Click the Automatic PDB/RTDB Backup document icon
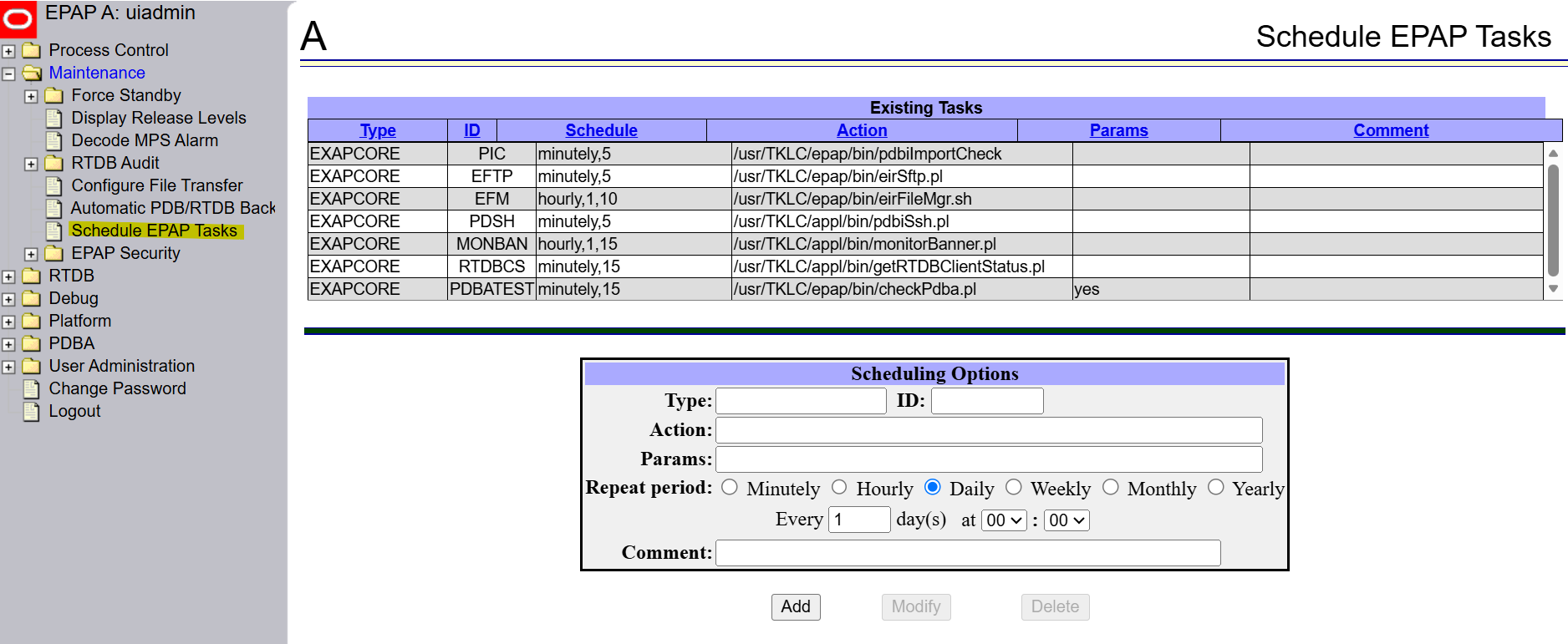This screenshot has height=644, width=1568. tap(54, 208)
